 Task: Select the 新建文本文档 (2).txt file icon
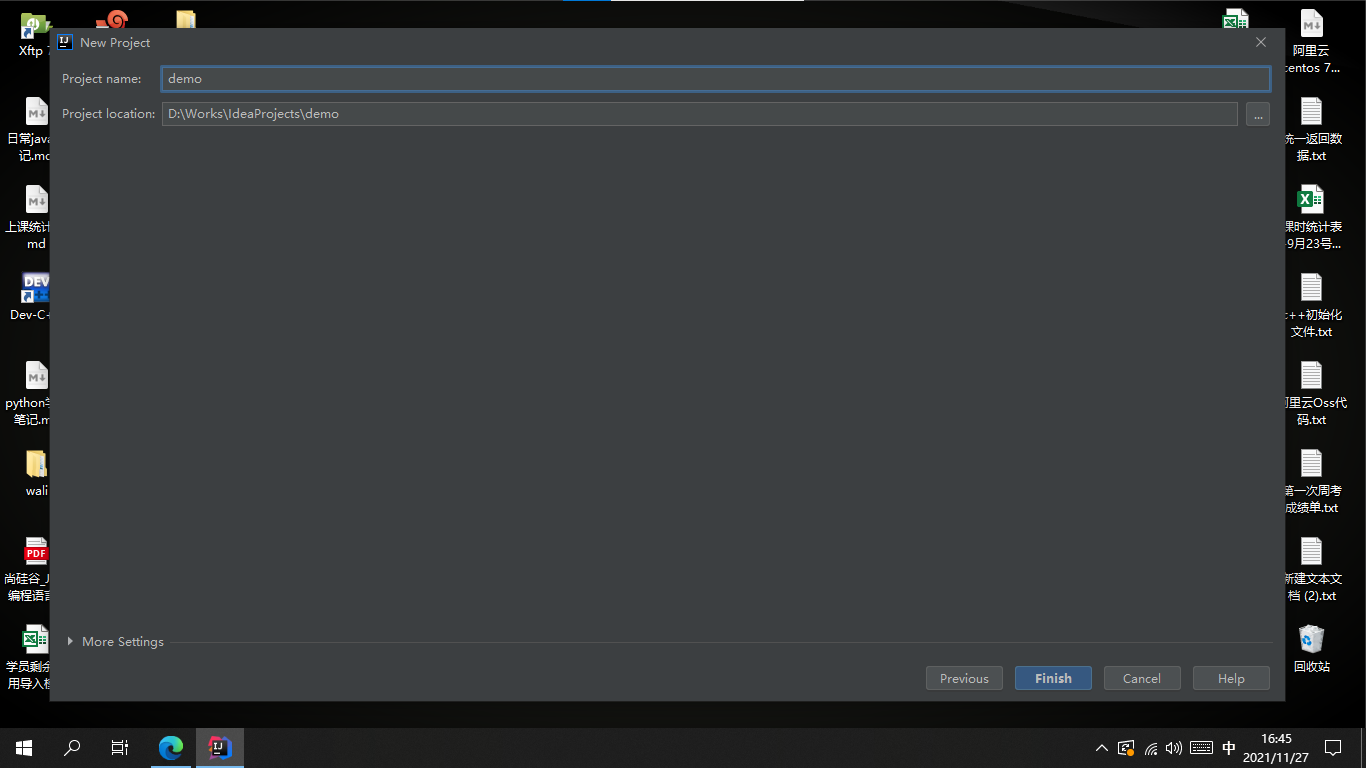[x=1311, y=570]
